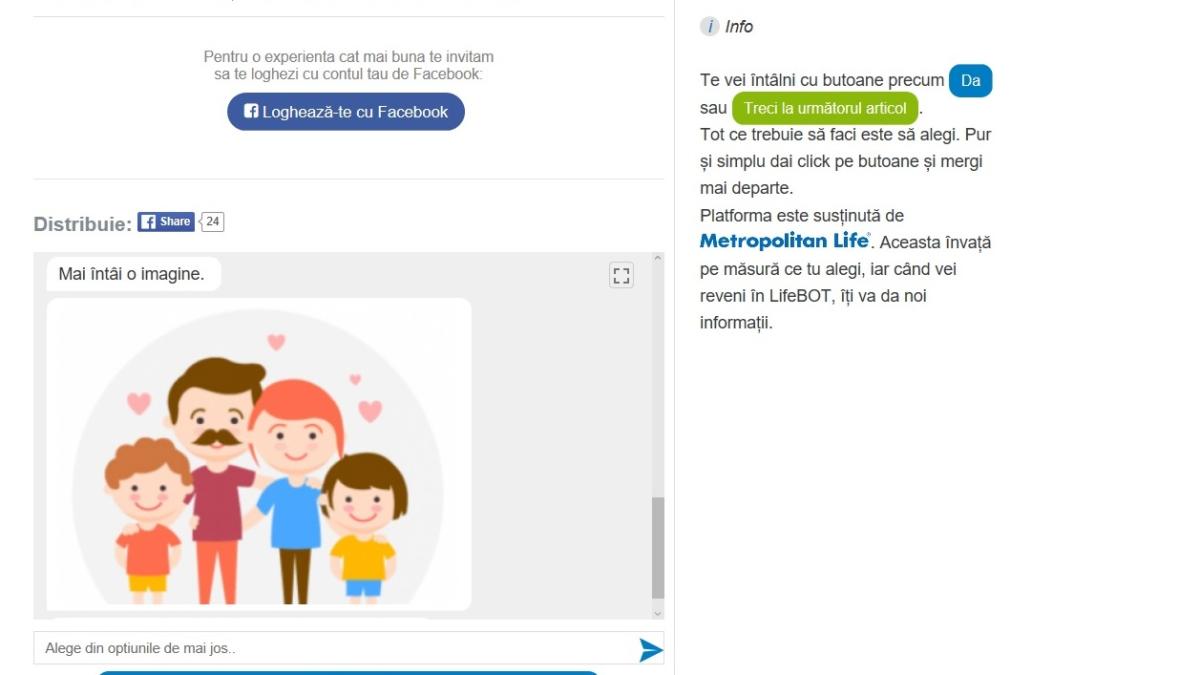The image size is (1200, 675).
Task: Click the Facebook logo inside the login button
Action: [x=251, y=112]
